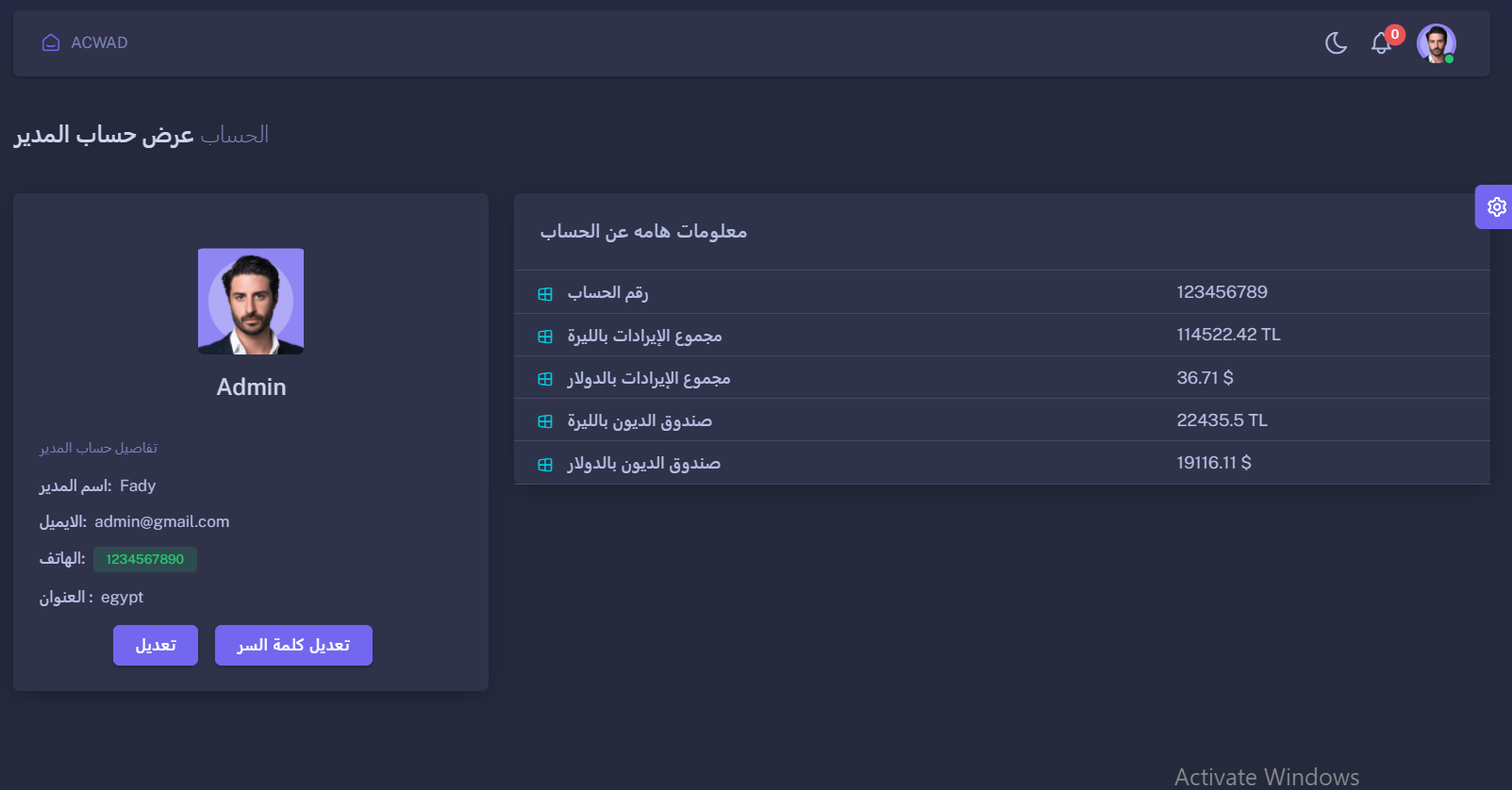Click the grid icon beside مجموع الإيرادات بالدولار
Image resolution: width=1512 pixels, height=790 pixels.
pos(545,379)
